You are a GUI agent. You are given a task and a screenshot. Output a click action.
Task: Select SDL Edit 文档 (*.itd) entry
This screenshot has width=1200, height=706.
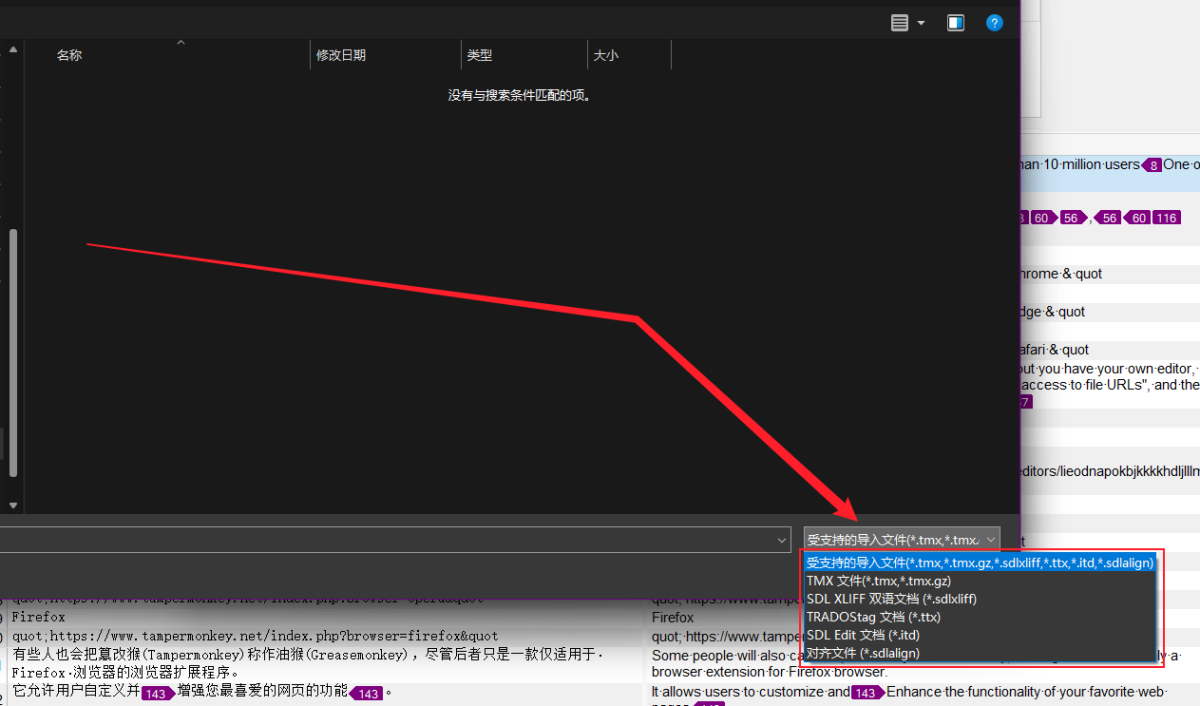[x=863, y=635]
